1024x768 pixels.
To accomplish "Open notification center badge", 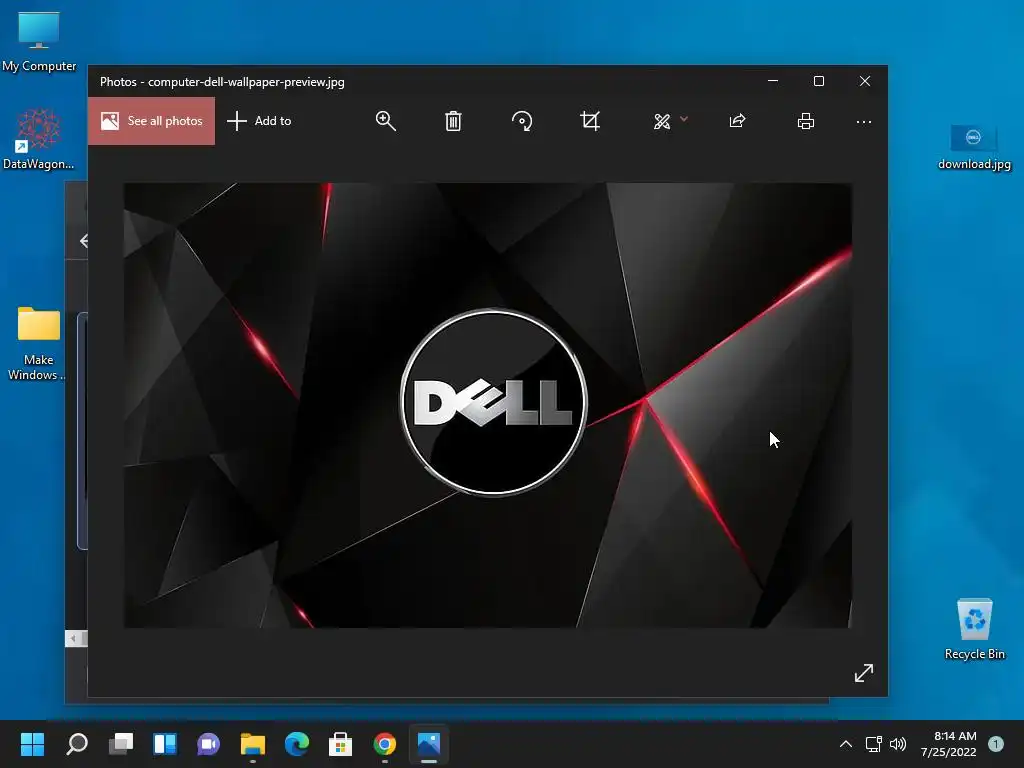I will [x=996, y=744].
